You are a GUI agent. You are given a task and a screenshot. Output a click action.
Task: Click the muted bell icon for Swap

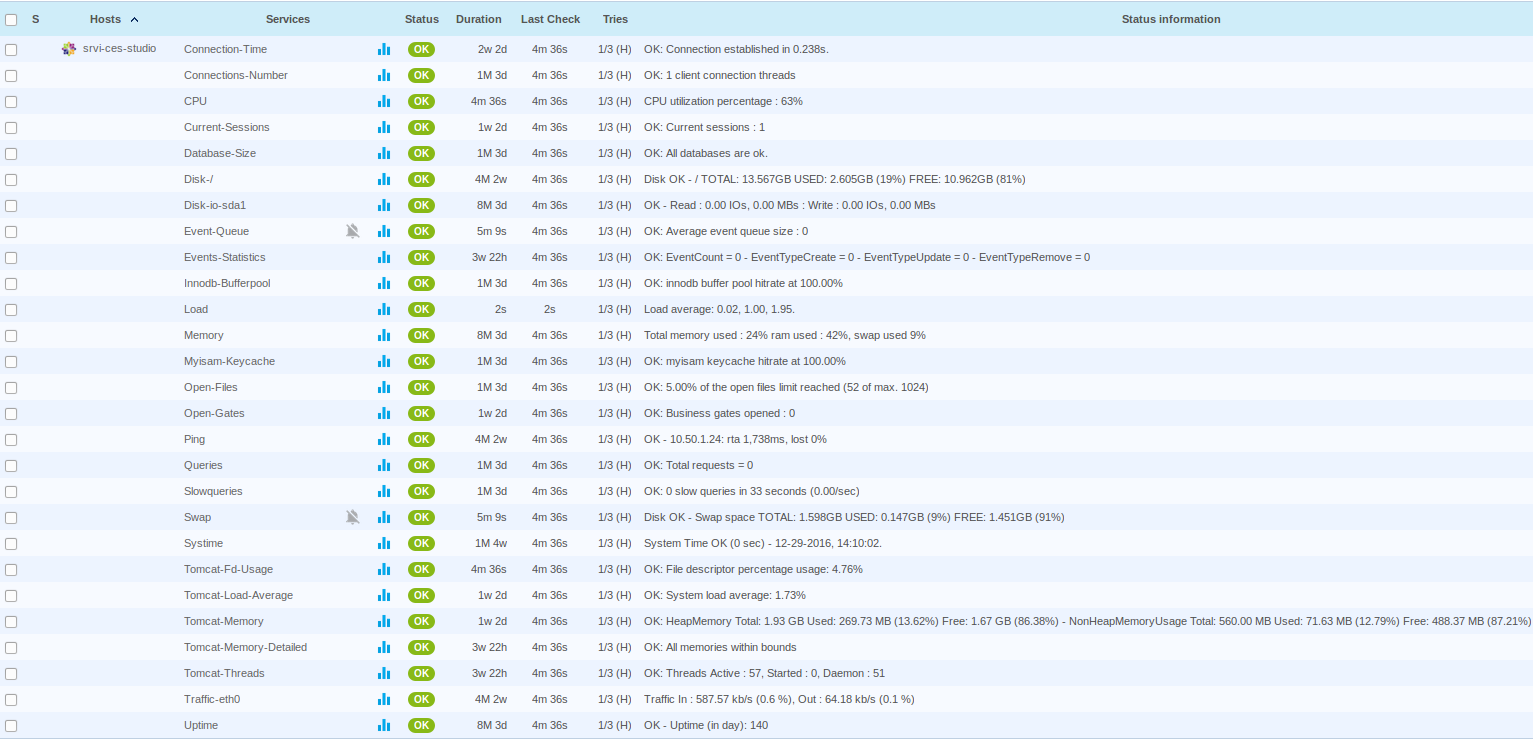tap(352, 517)
